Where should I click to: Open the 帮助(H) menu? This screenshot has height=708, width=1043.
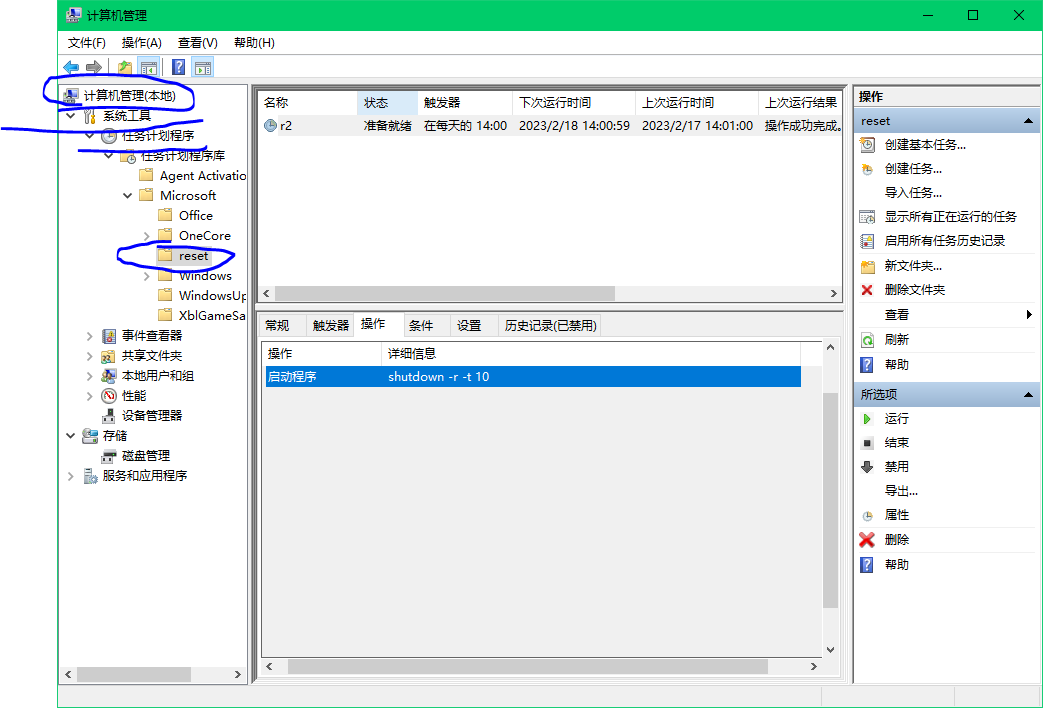(254, 43)
